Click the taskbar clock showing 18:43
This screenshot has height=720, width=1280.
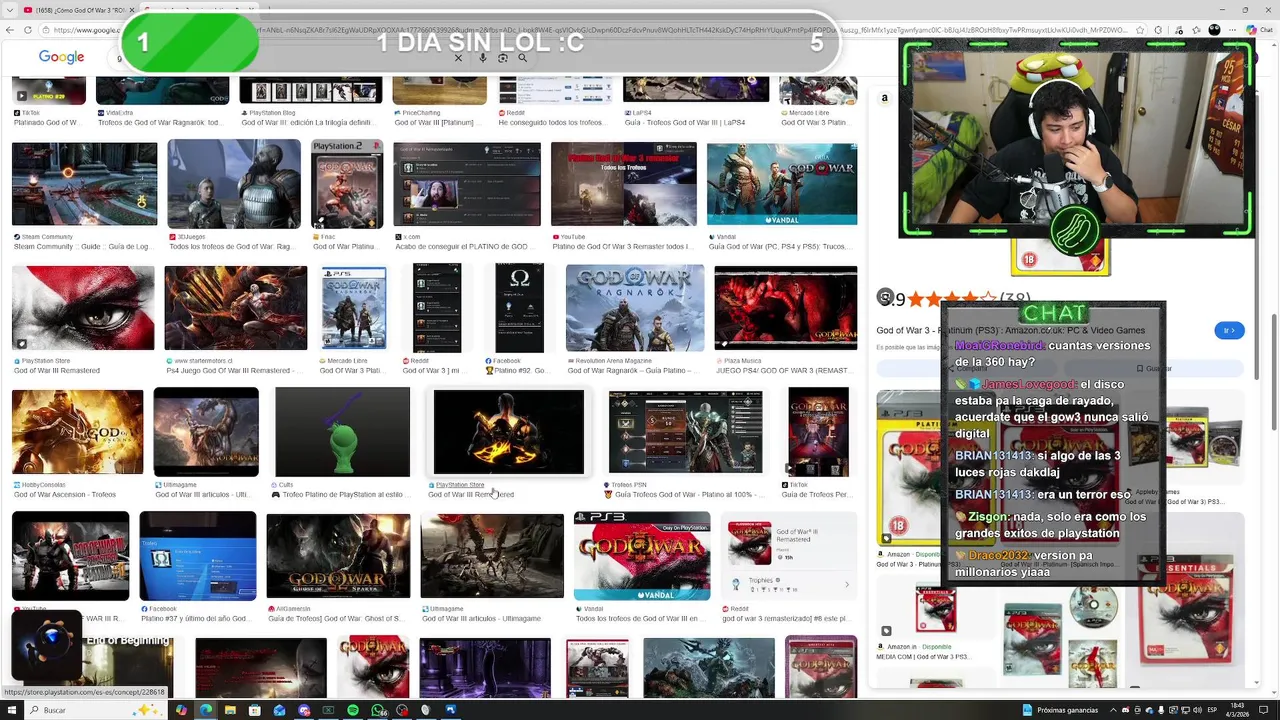pos(1237,710)
